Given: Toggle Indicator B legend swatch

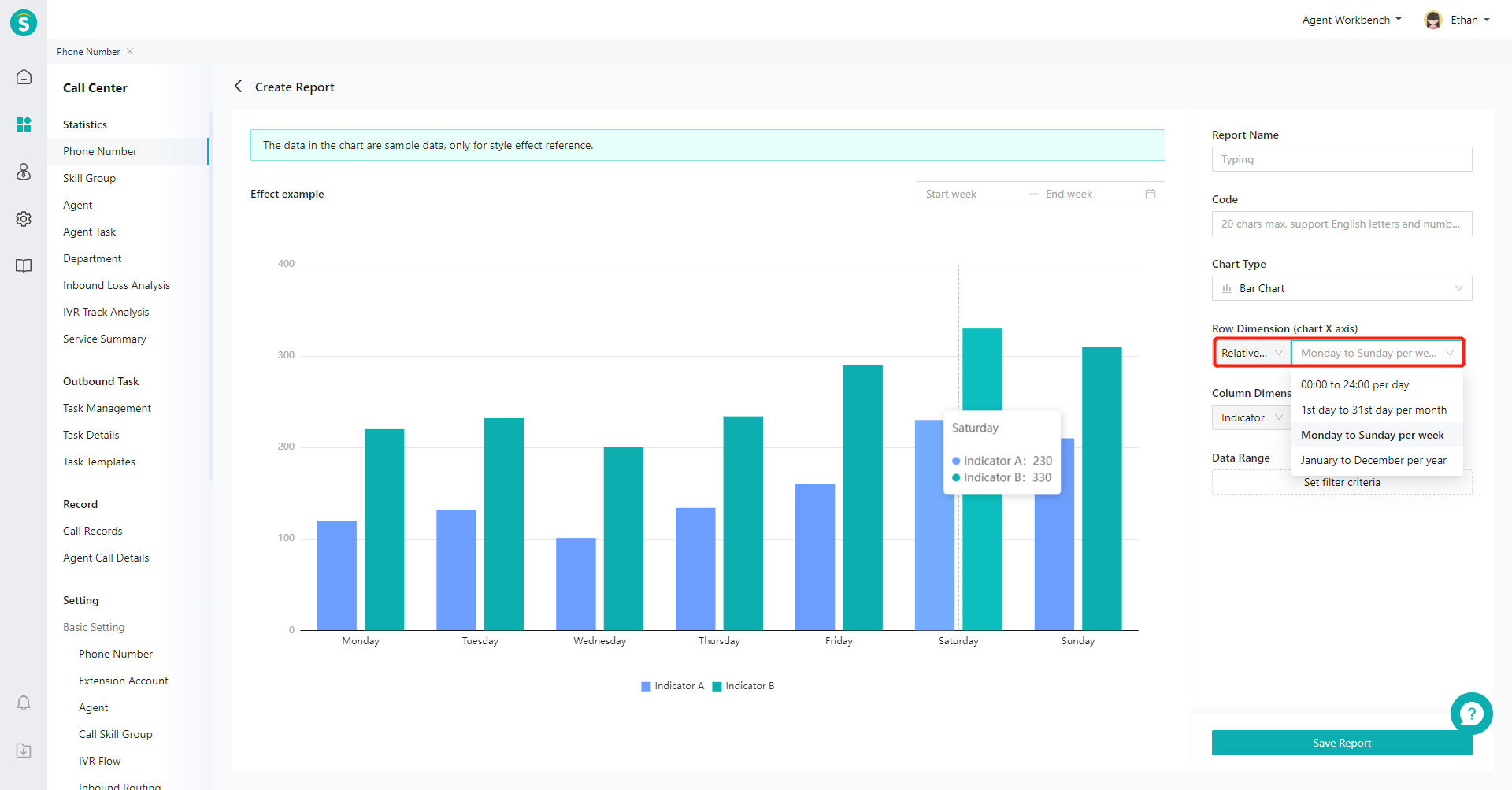Looking at the screenshot, I should pos(717,686).
